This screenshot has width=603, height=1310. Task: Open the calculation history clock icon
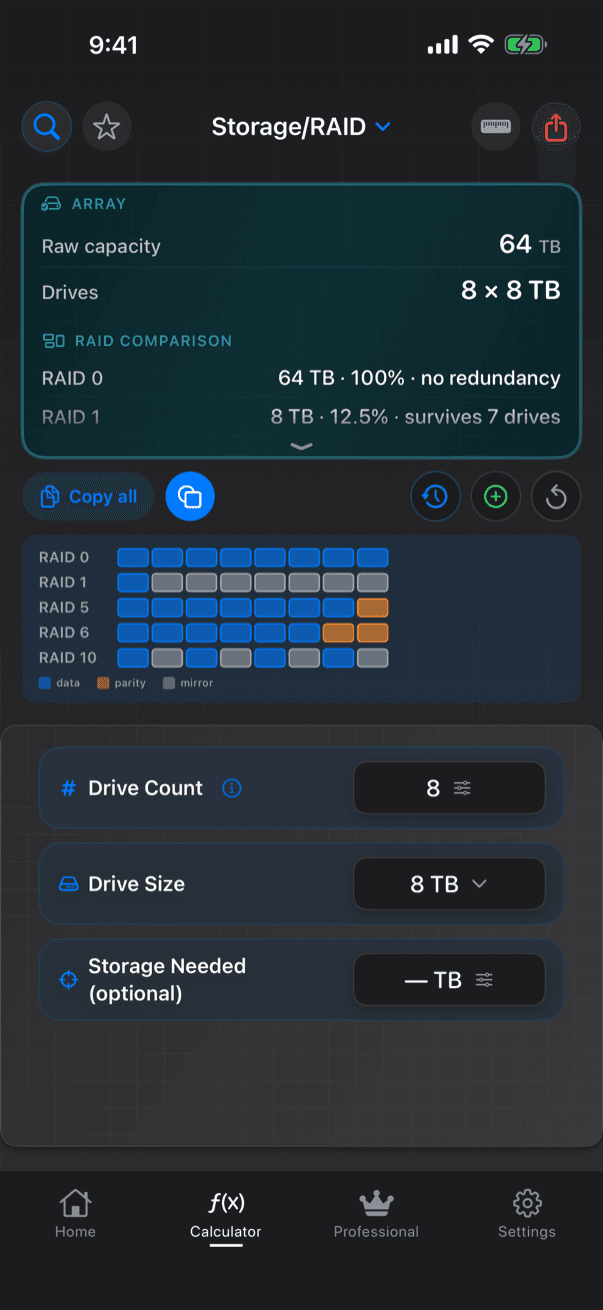click(x=435, y=497)
